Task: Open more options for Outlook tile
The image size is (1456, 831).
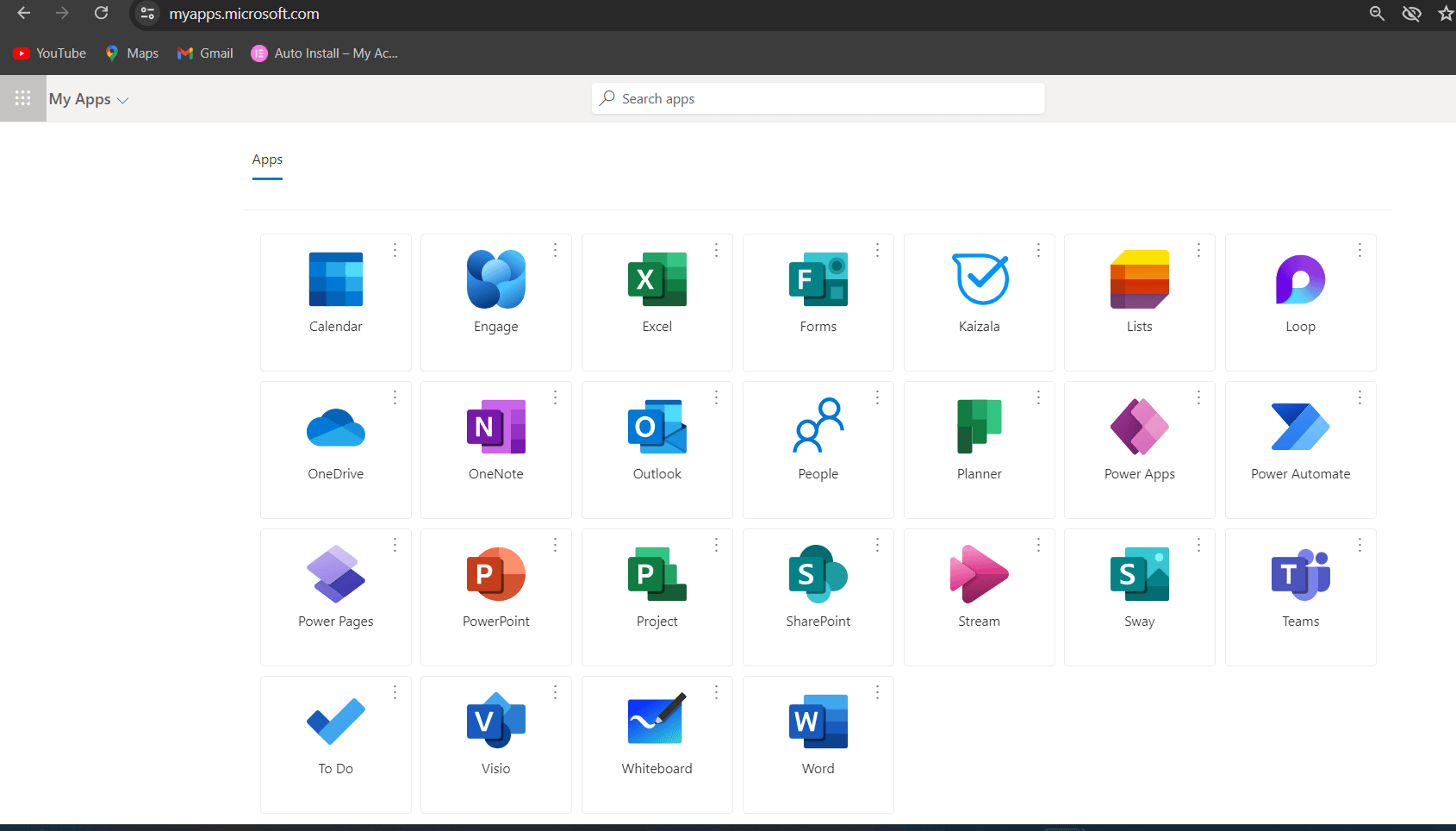Action: 717,397
